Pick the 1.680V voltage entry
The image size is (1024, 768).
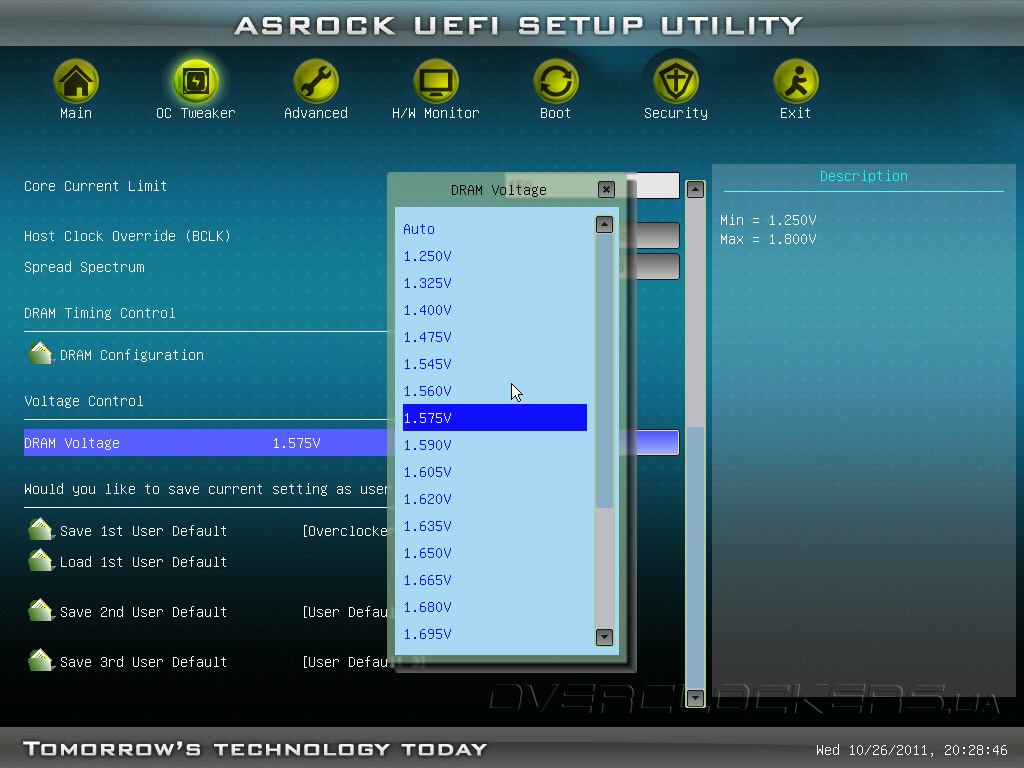pyautogui.click(x=494, y=607)
